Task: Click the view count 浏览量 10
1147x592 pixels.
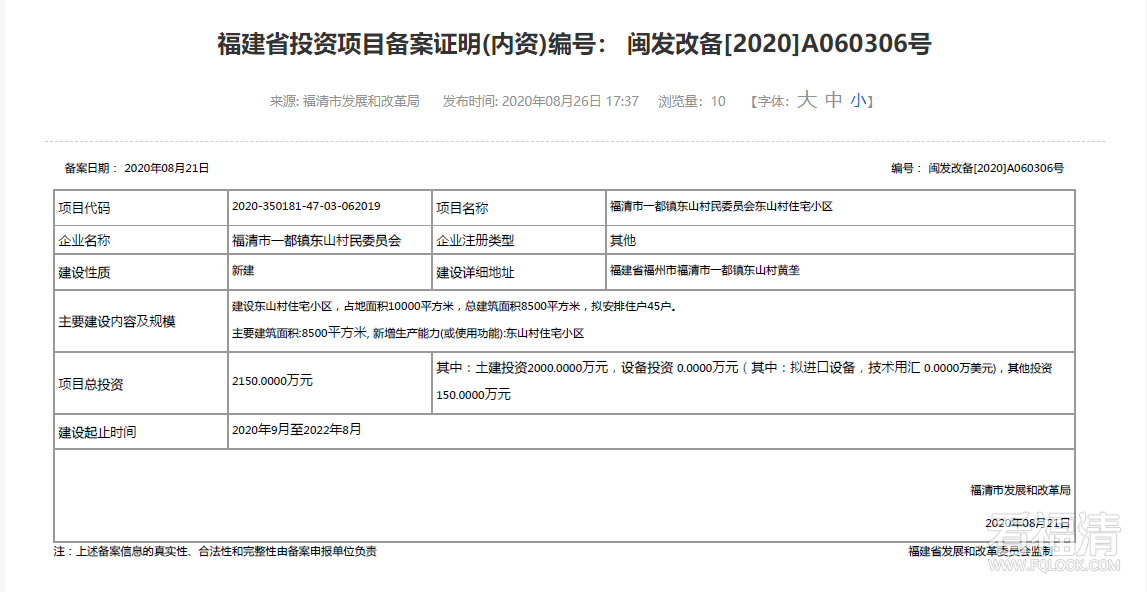Action: (692, 101)
